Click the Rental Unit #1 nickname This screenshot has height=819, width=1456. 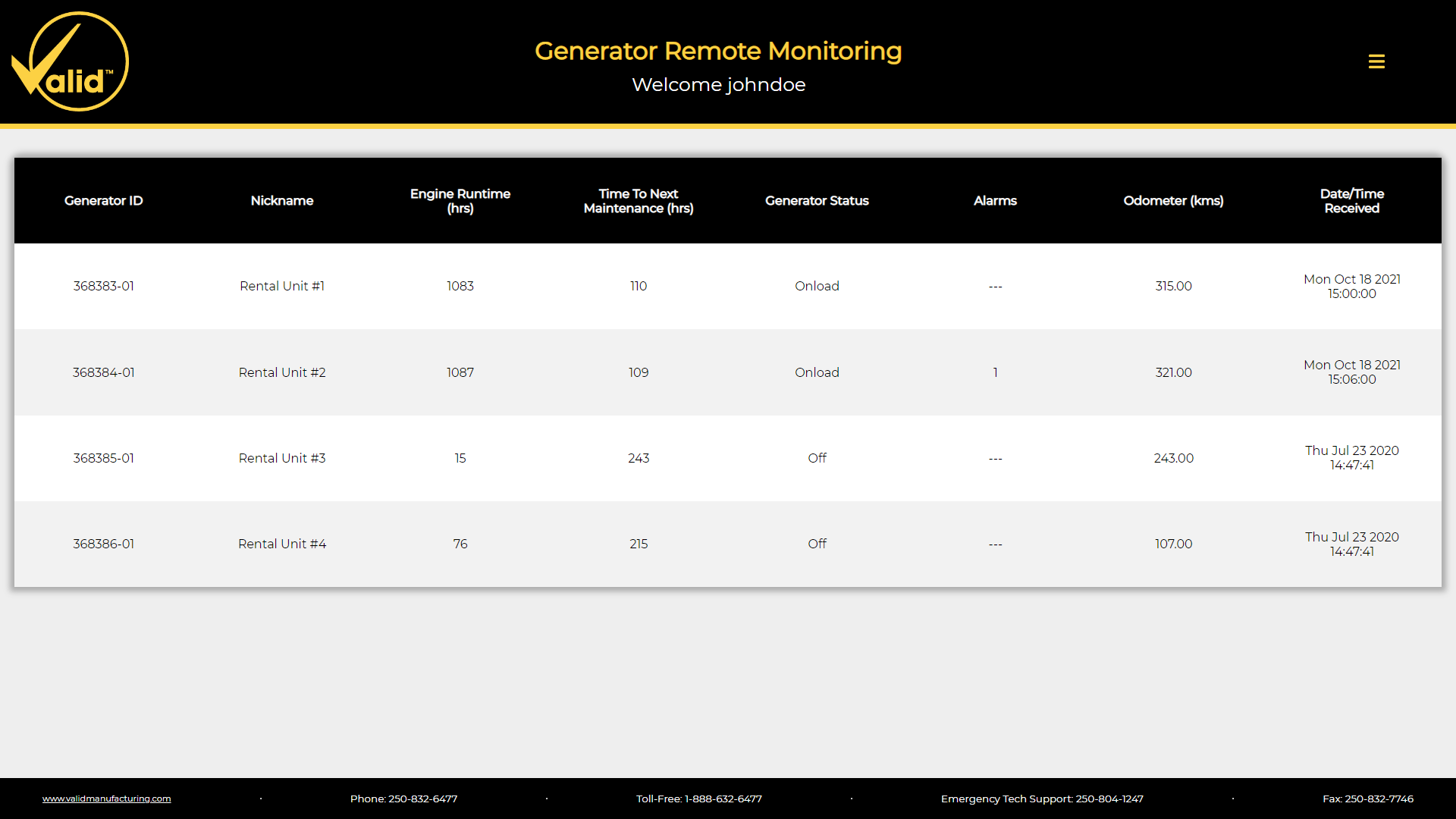[x=282, y=286]
